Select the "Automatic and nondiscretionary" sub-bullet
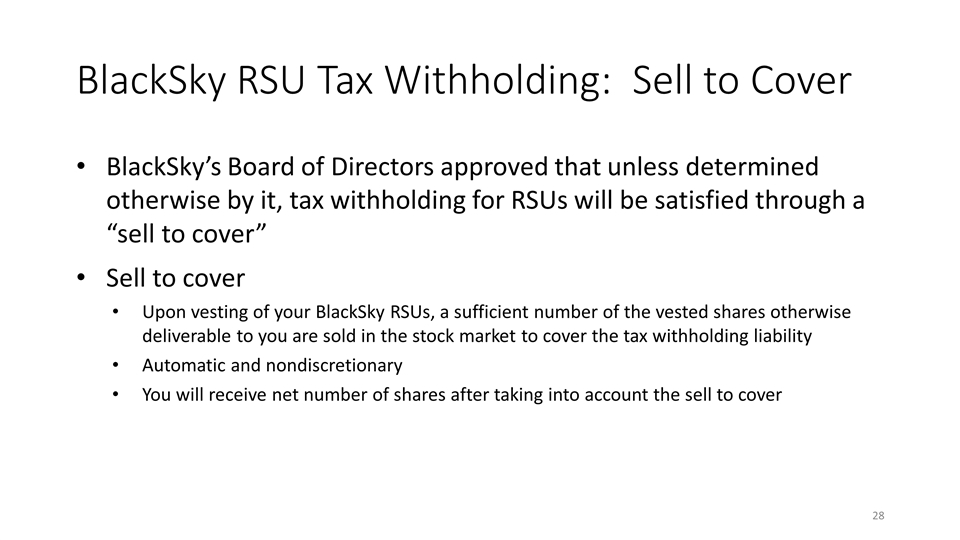The image size is (960, 540). pos(272,365)
